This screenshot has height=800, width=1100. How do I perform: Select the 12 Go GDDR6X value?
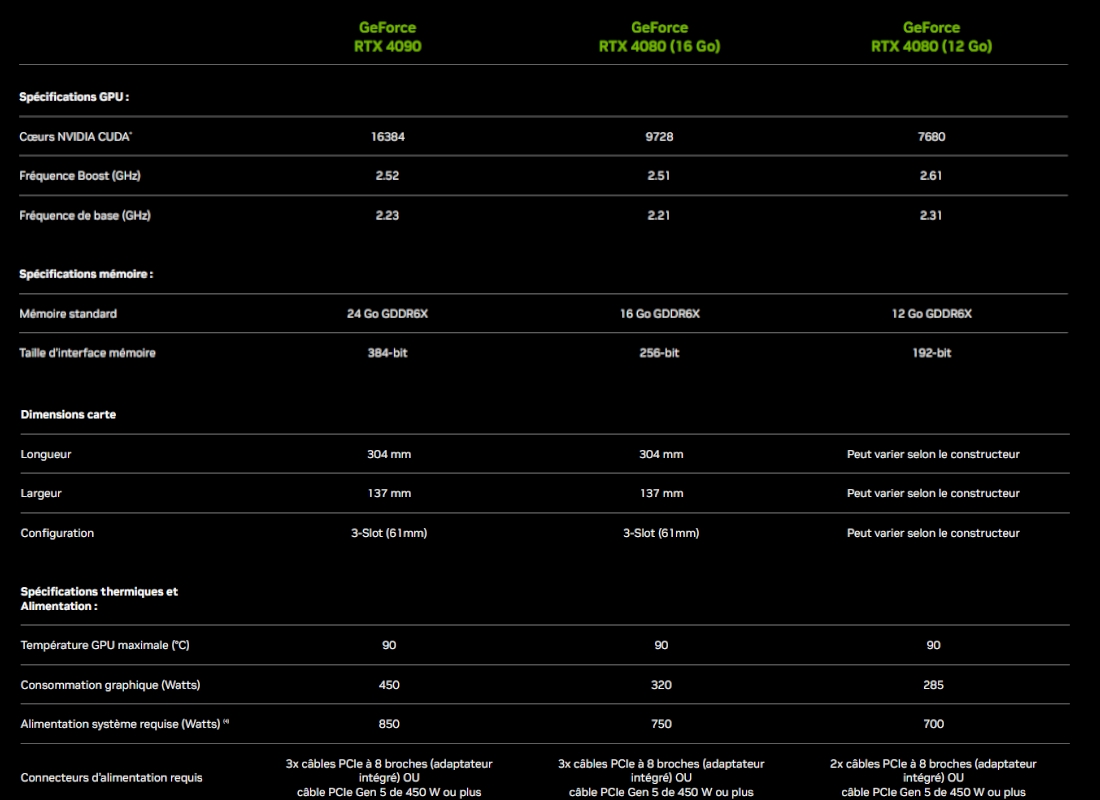click(x=932, y=314)
